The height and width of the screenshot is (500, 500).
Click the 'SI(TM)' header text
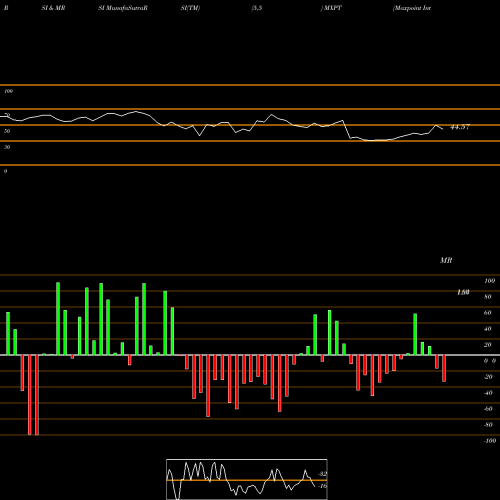click(x=190, y=8)
